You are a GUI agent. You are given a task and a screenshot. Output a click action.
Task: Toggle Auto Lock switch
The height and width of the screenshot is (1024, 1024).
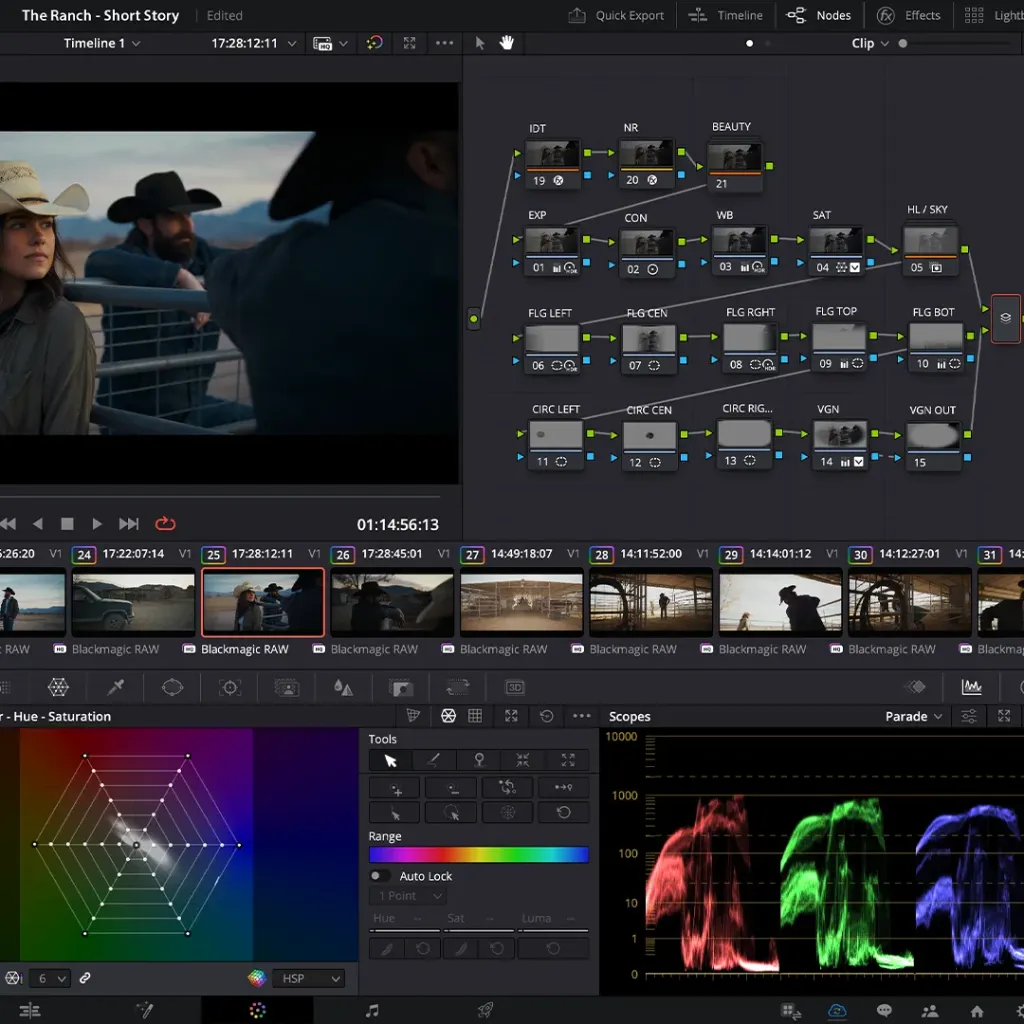(379, 876)
